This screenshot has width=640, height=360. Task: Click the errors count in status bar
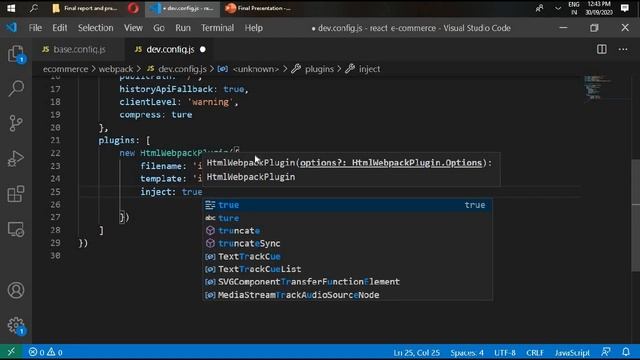pos(36,352)
